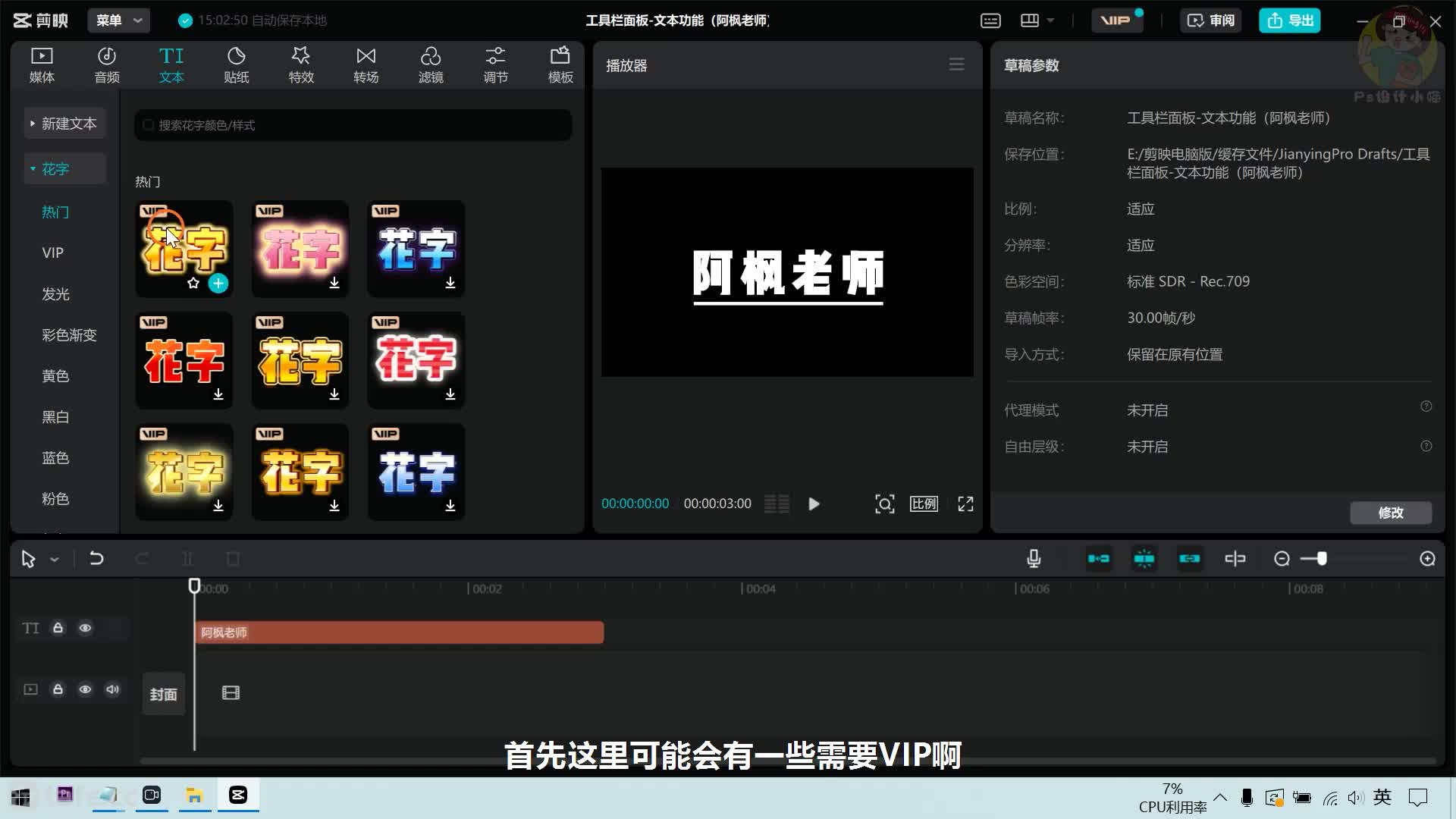Toggle main track magnet
The image size is (1456, 819).
pyautogui.click(x=1099, y=559)
